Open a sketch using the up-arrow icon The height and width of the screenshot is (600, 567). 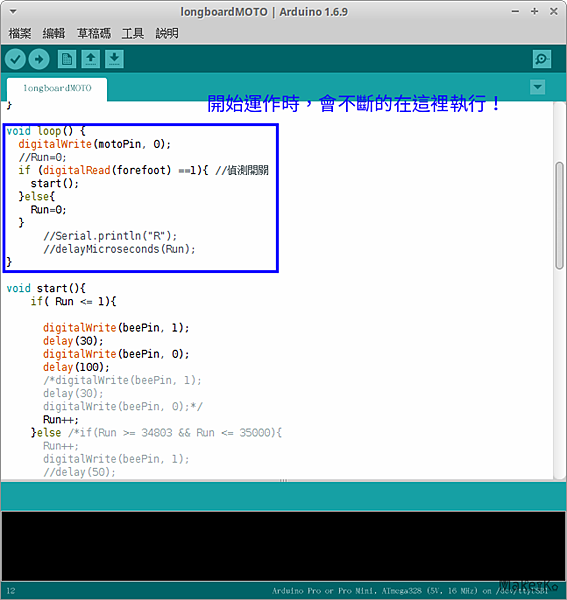(91, 59)
